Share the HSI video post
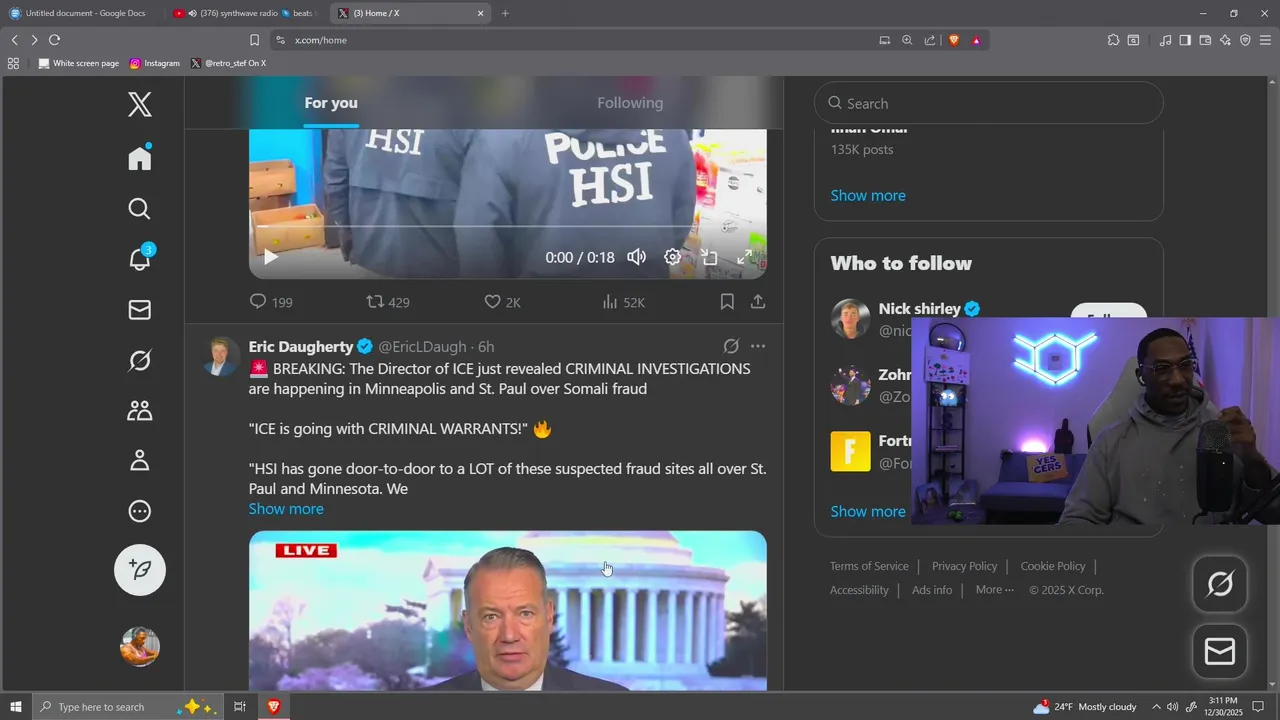This screenshot has width=1280, height=720. pyautogui.click(x=758, y=301)
